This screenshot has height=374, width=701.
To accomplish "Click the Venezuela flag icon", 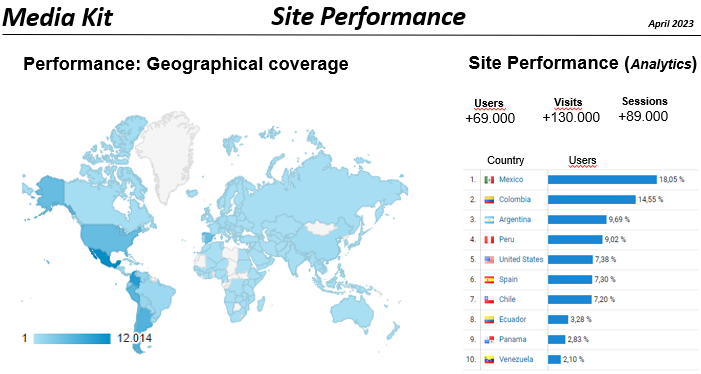I will [x=489, y=360].
